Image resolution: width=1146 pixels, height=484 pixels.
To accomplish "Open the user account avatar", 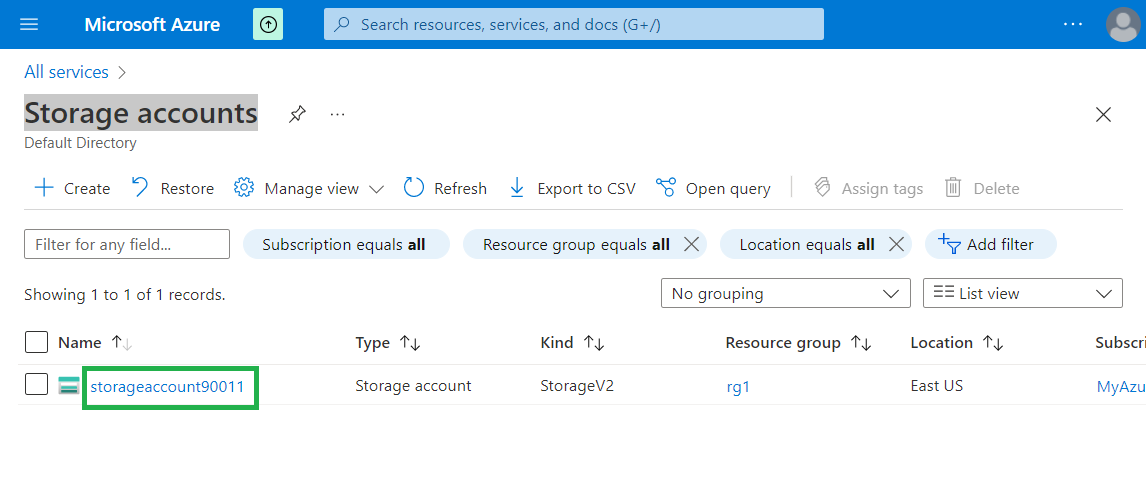I will (x=1123, y=25).
